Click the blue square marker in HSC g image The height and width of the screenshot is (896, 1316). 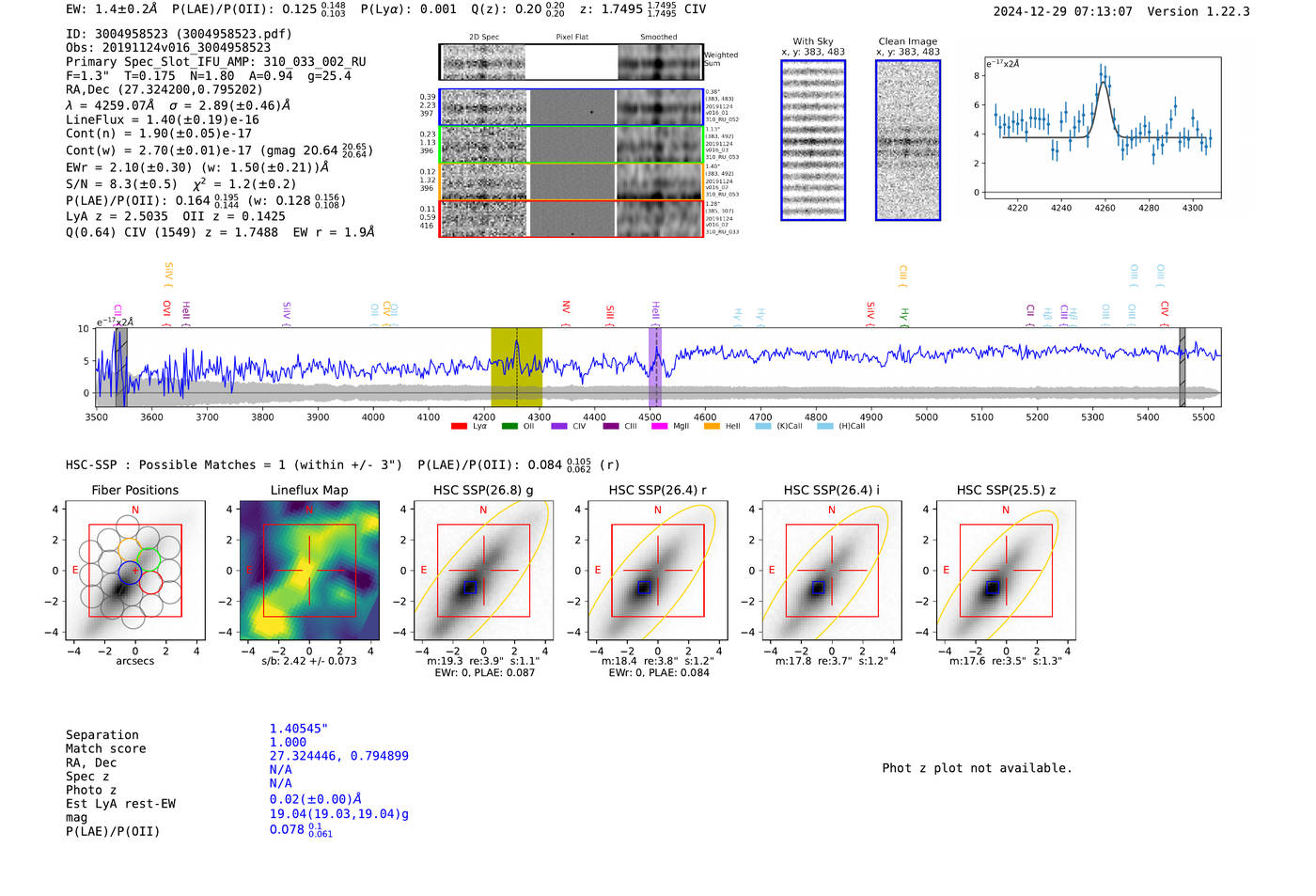pos(470,588)
